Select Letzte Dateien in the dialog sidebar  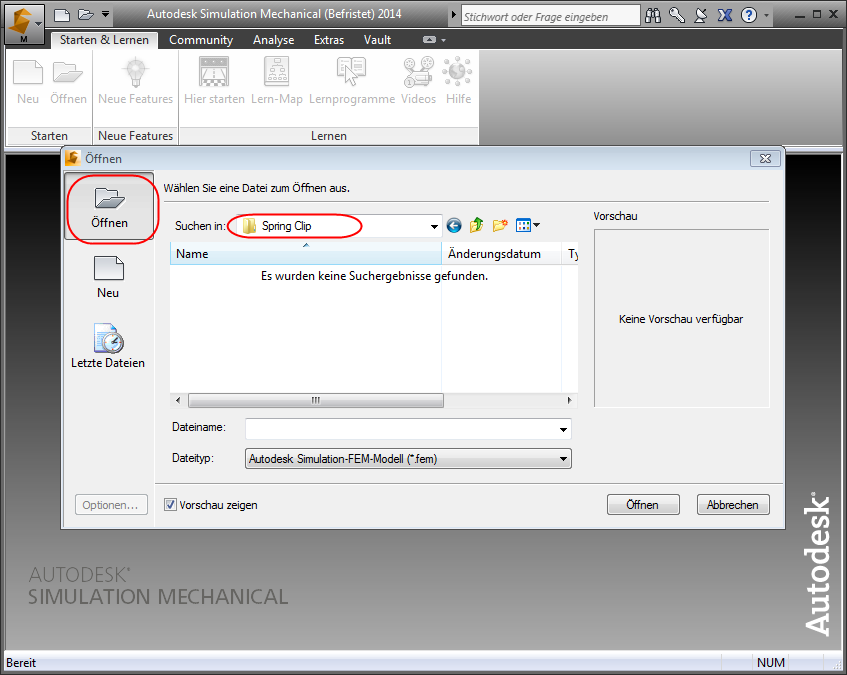pos(108,346)
